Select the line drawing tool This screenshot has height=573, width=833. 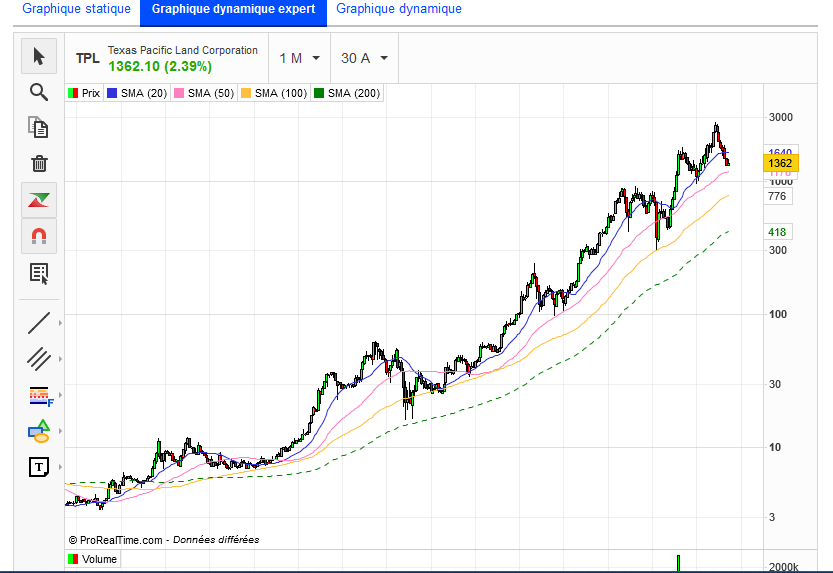39,323
